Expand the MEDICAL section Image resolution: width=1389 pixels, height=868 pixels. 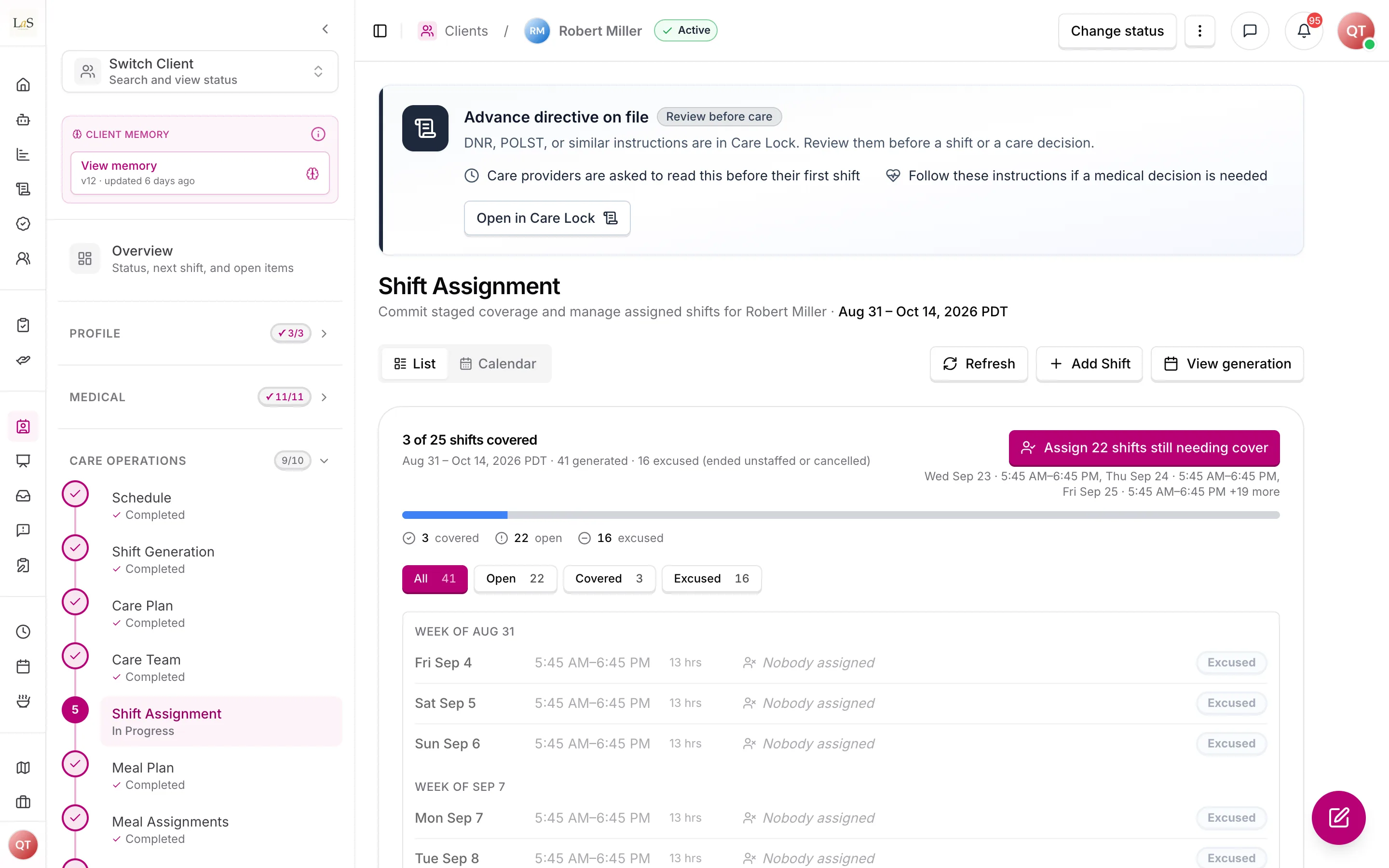(x=200, y=397)
